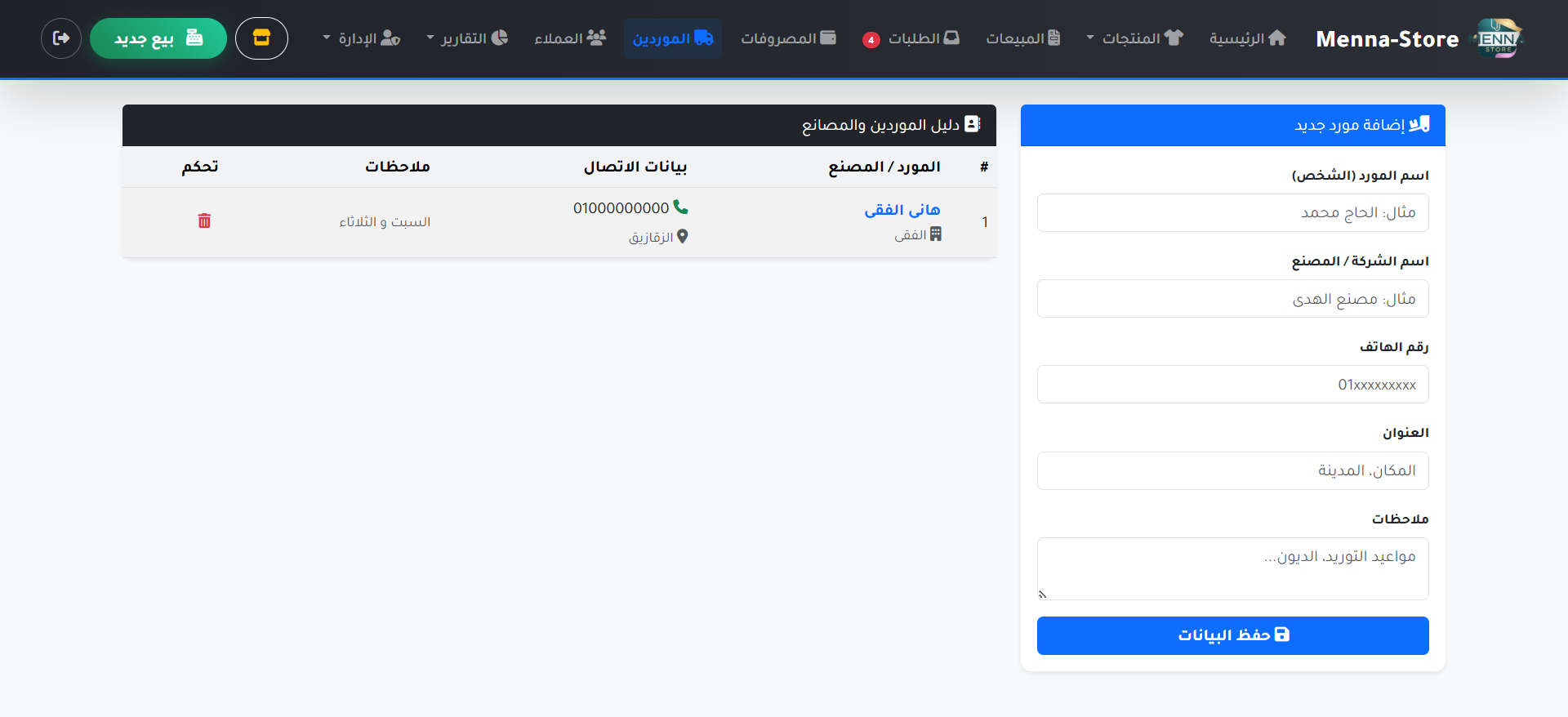This screenshot has height=717, width=1568.
Task: Navigate to المصروفات expenses page
Action: (788, 38)
